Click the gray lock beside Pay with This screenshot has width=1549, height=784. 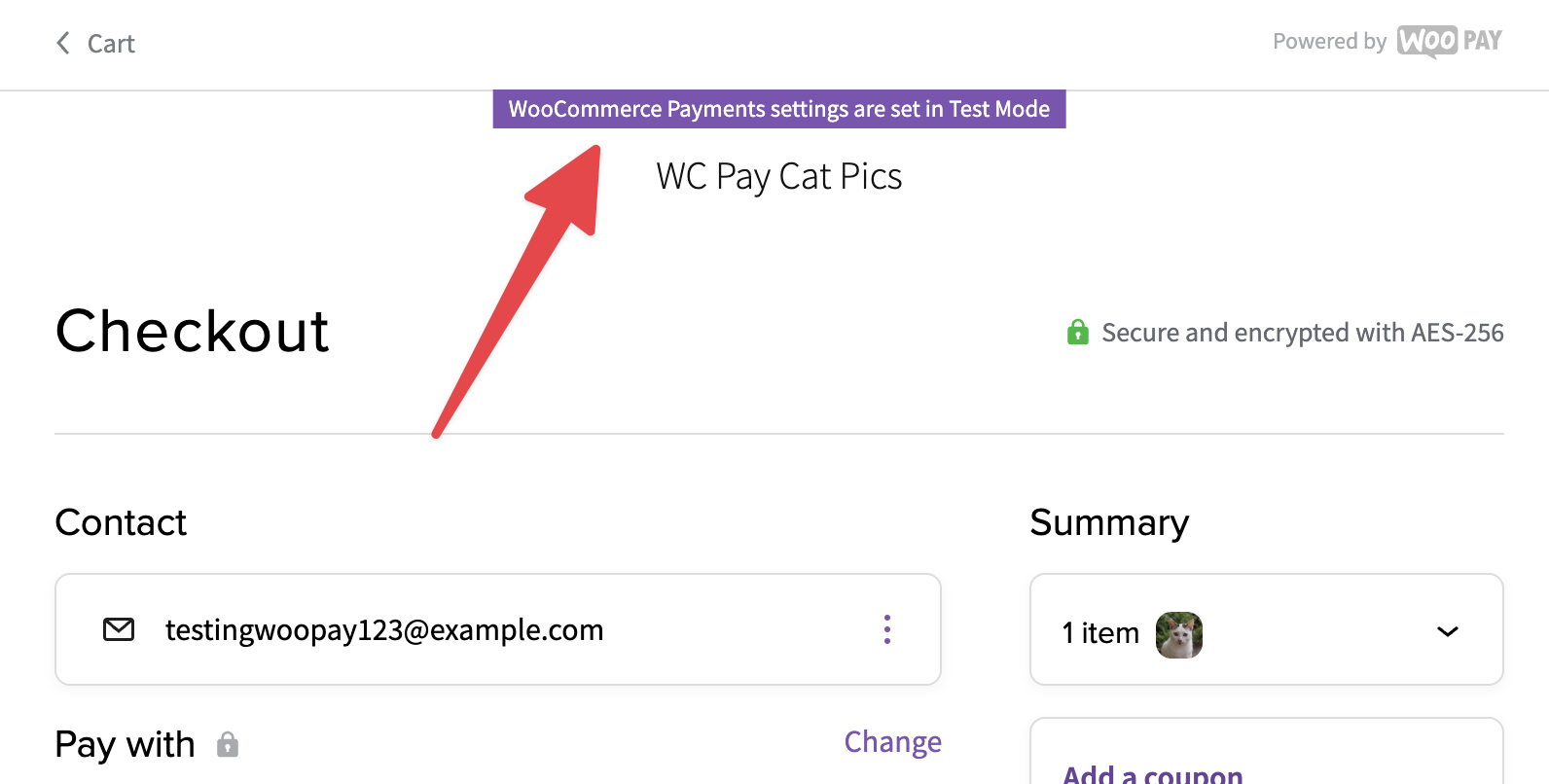click(228, 744)
